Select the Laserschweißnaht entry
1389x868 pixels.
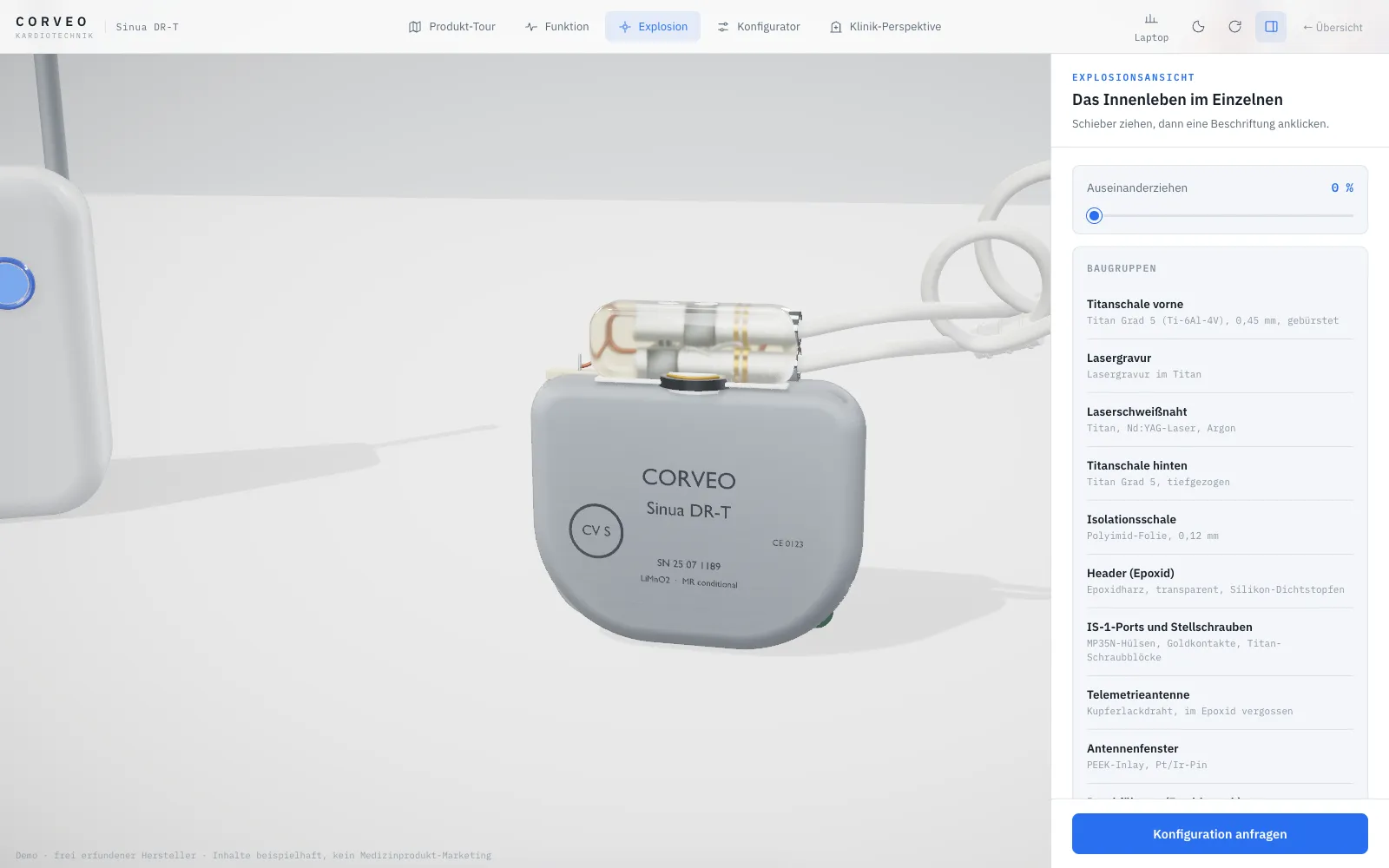point(1220,420)
